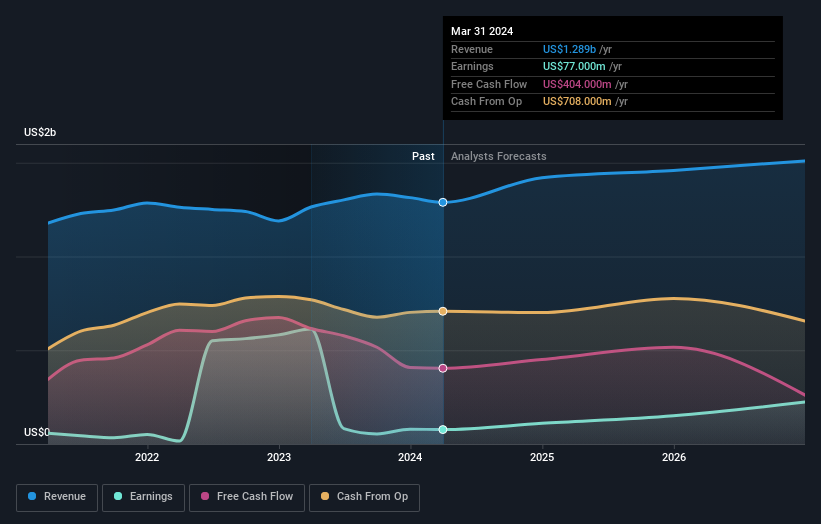This screenshot has width=821, height=524.
Task: Click the orange Cash From Op legend dot
Action: click(x=325, y=496)
